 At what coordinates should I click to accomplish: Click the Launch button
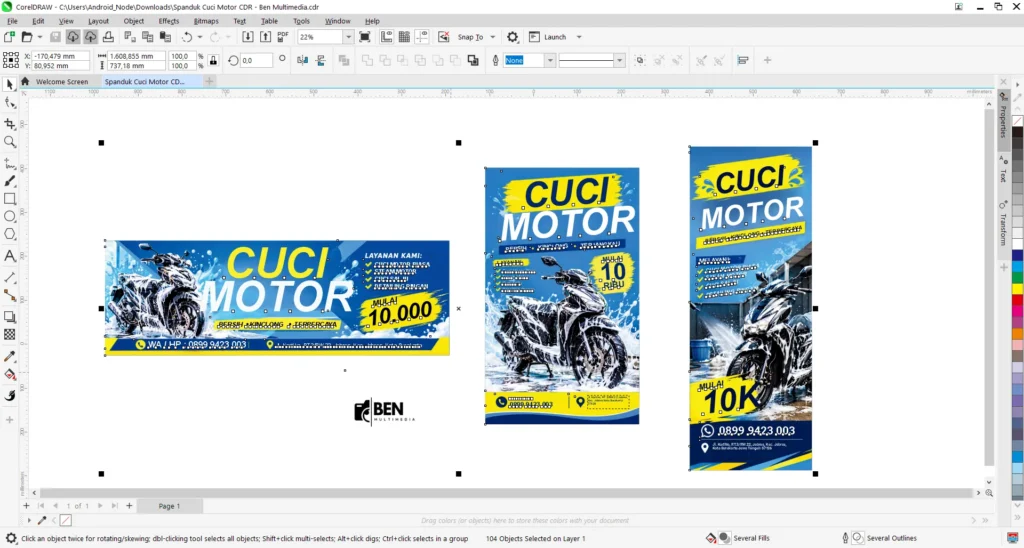point(548,37)
